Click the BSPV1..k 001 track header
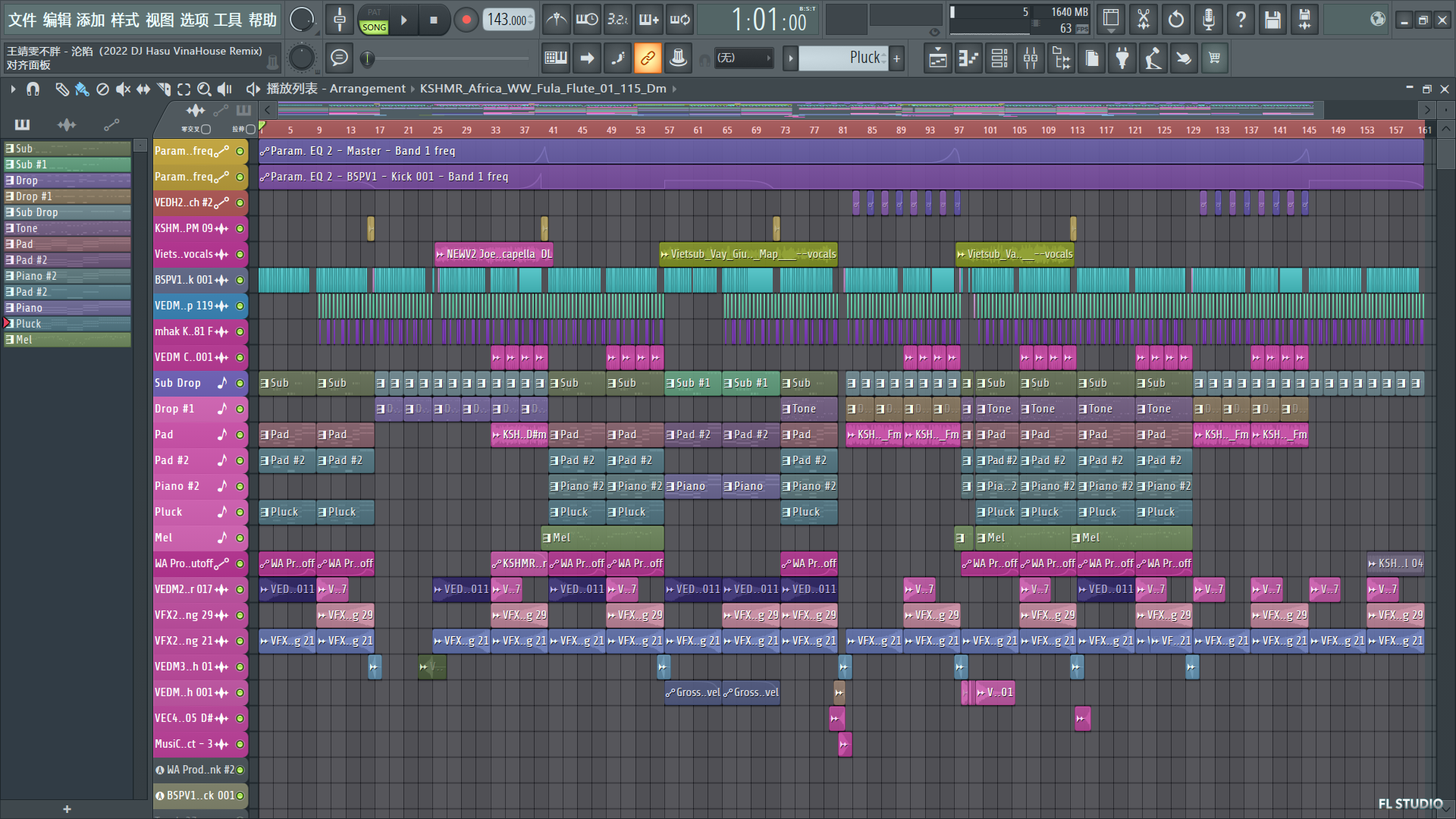 click(200, 280)
